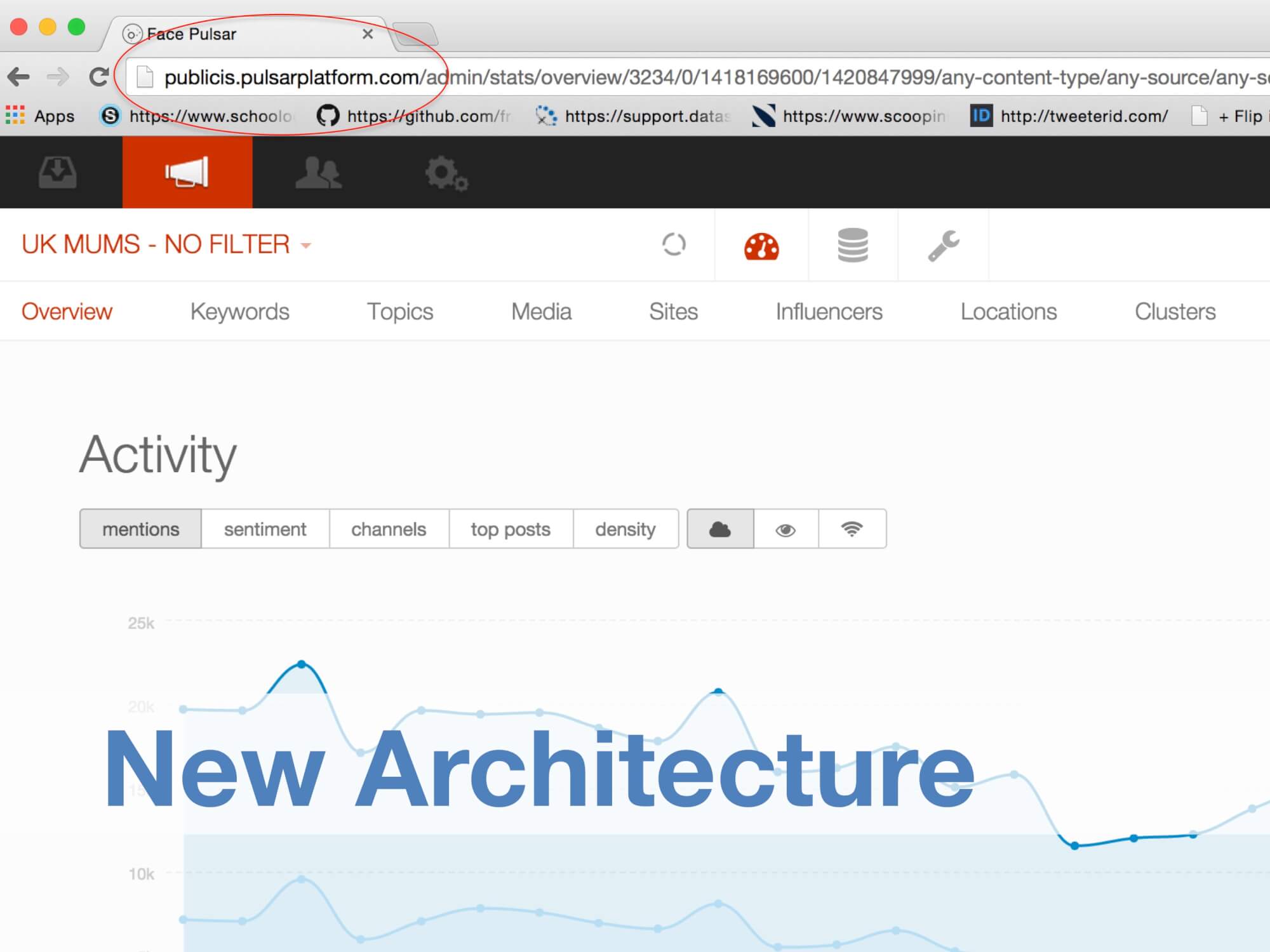This screenshot has height=952, width=1270.
Task: Toggle the eye visibility button
Action: tap(785, 529)
